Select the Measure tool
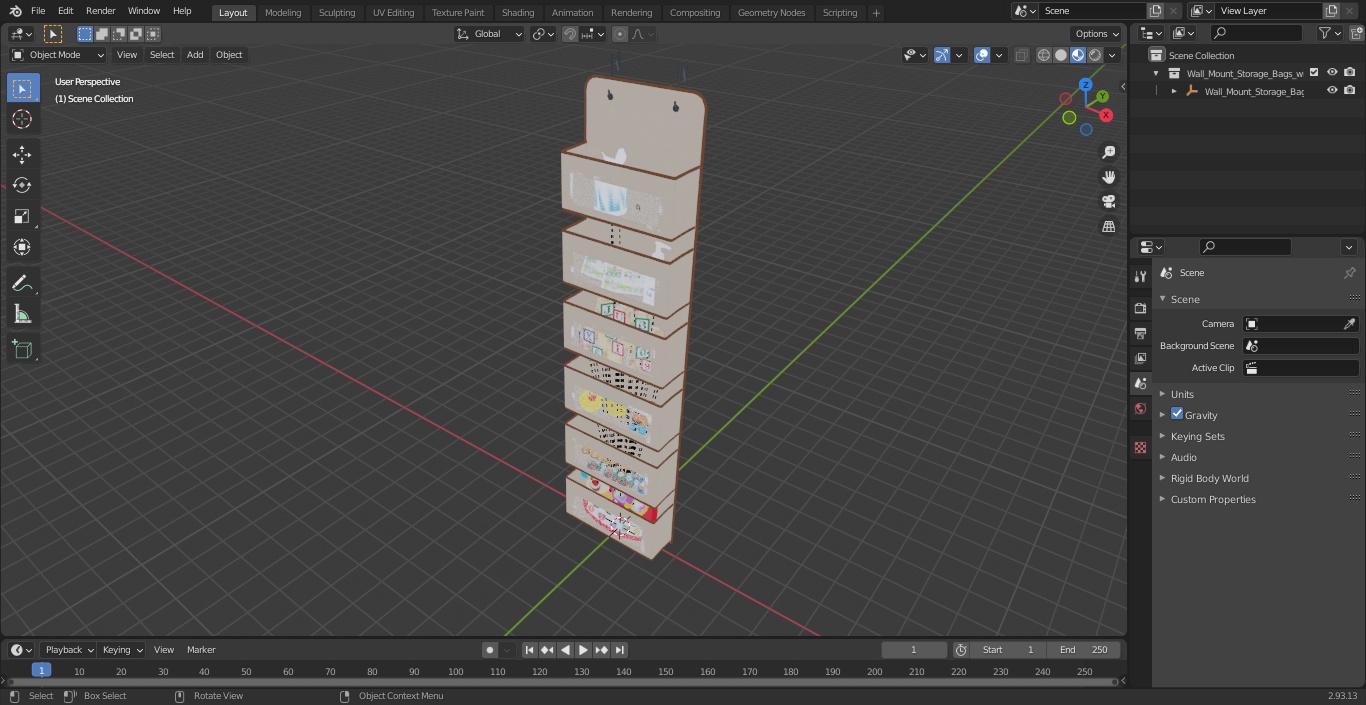This screenshot has height=705, width=1366. pos(22,315)
